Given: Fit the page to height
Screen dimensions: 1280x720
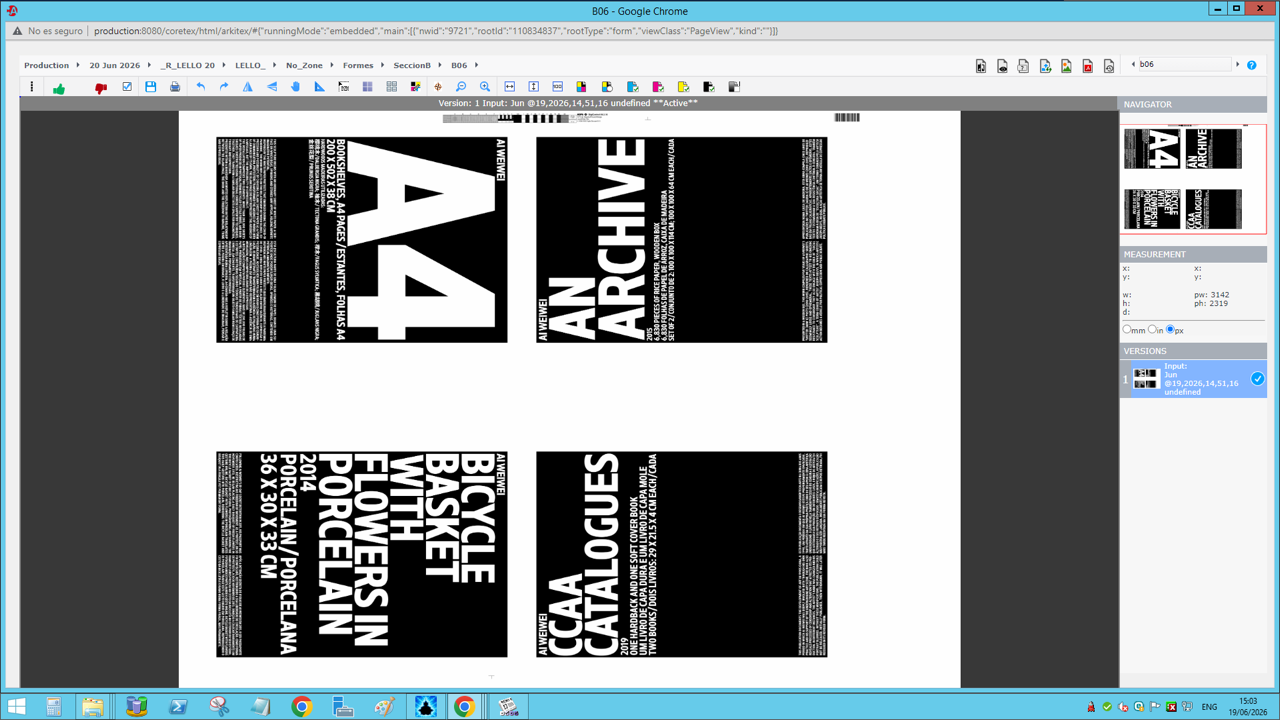Looking at the screenshot, I should coord(534,87).
